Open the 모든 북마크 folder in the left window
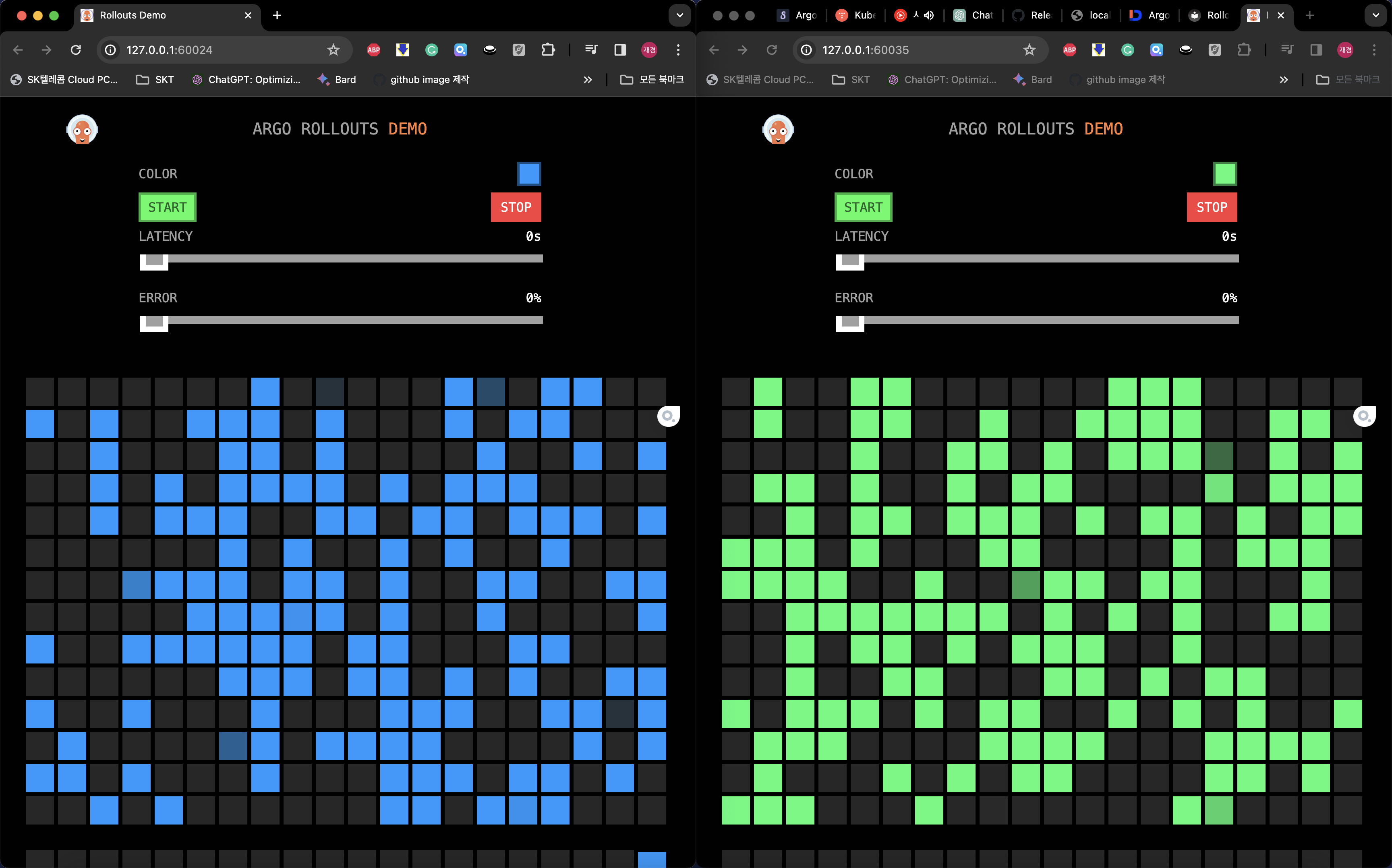This screenshot has height=868, width=1392. [x=652, y=80]
